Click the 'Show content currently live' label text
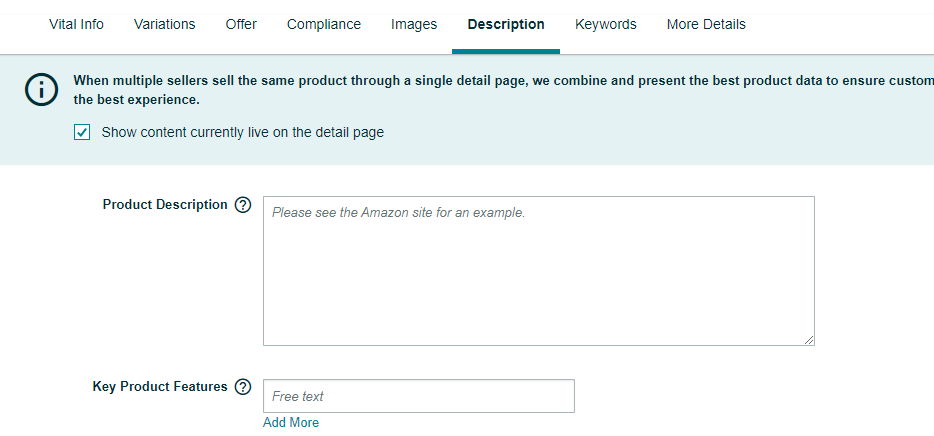The height and width of the screenshot is (436, 934). (242, 132)
